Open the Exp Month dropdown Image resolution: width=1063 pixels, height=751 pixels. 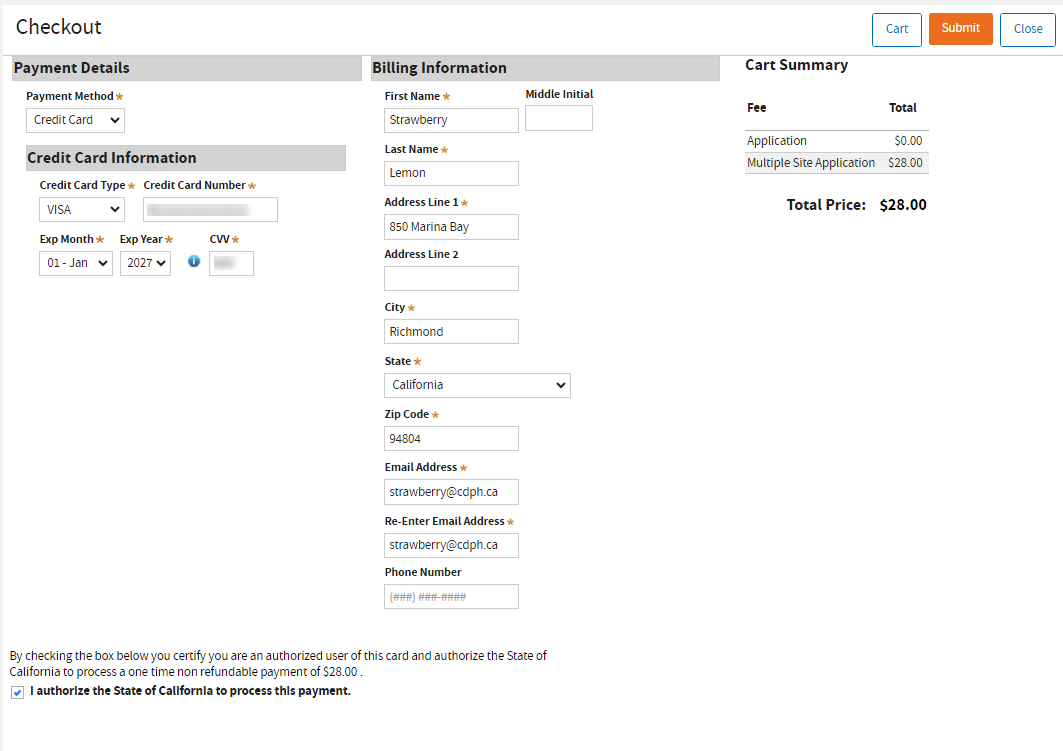pos(76,264)
